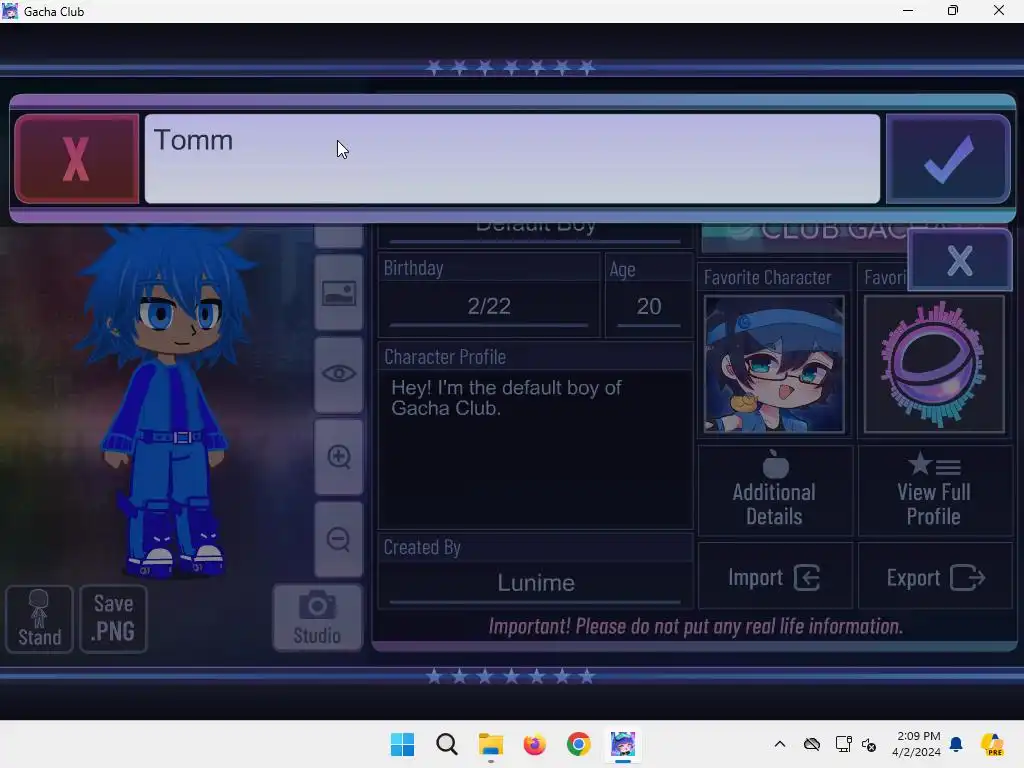
Task: Open taskbar Search
Action: tap(447, 744)
